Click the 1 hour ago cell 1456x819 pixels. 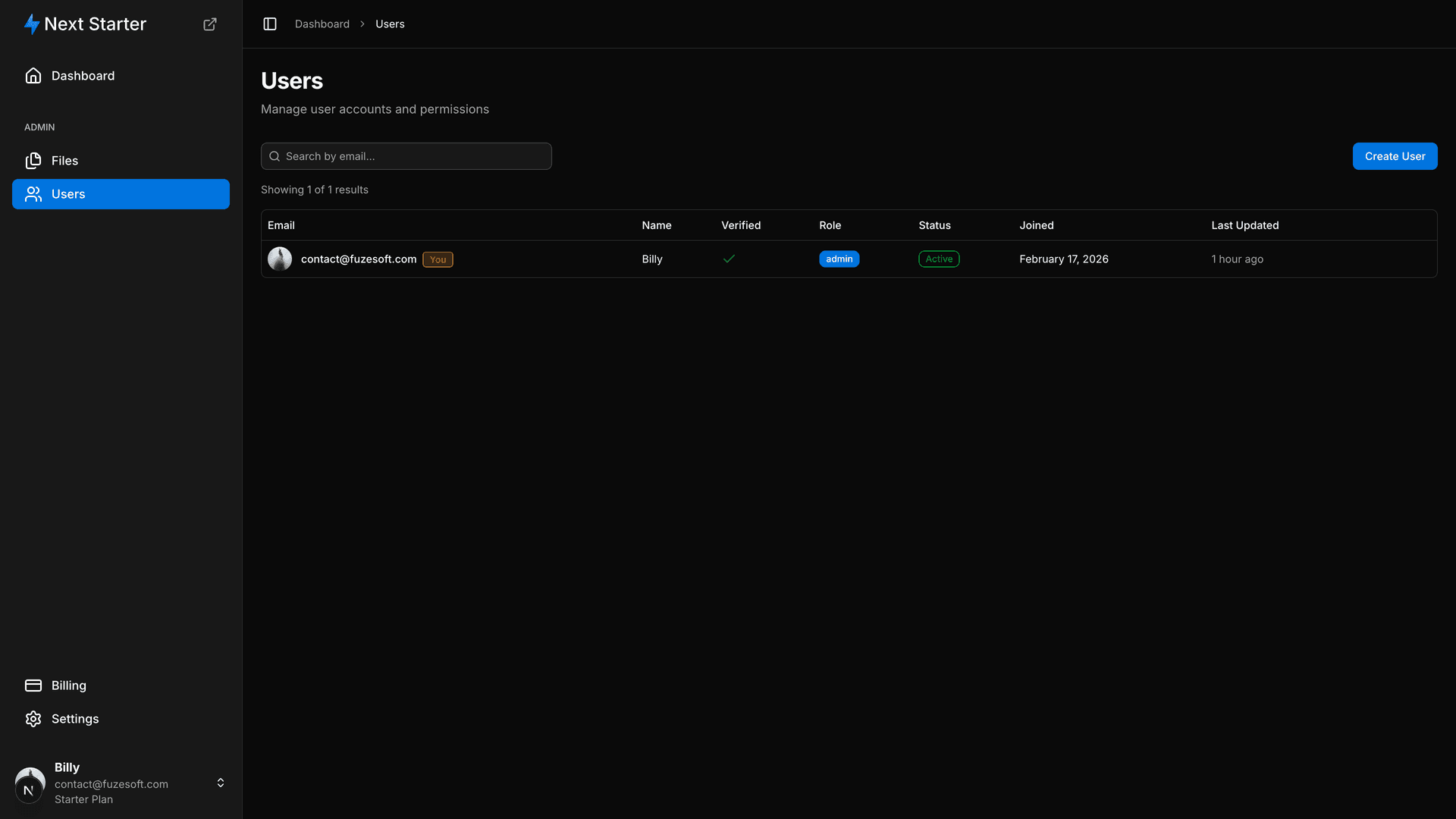tap(1238, 259)
